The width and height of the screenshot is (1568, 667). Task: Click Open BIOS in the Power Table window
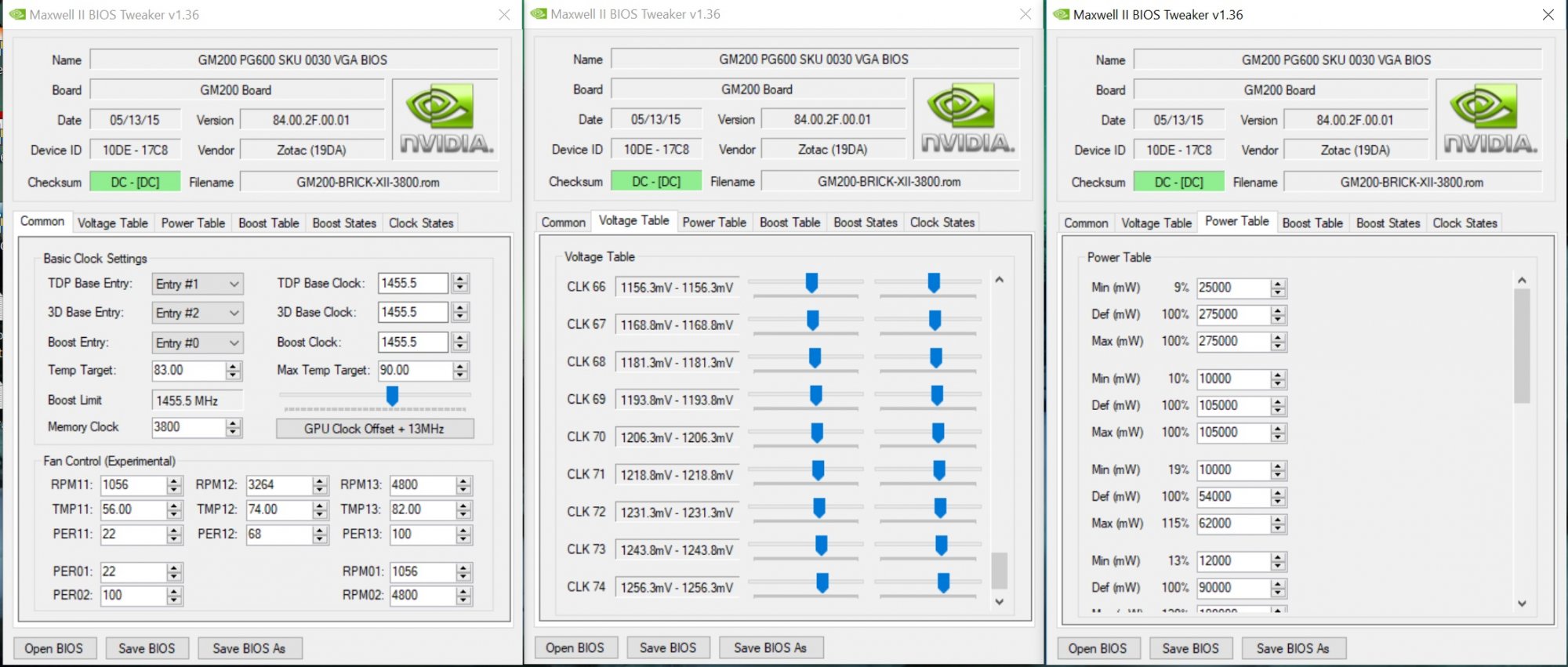pyautogui.click(x=1097, y=649)
